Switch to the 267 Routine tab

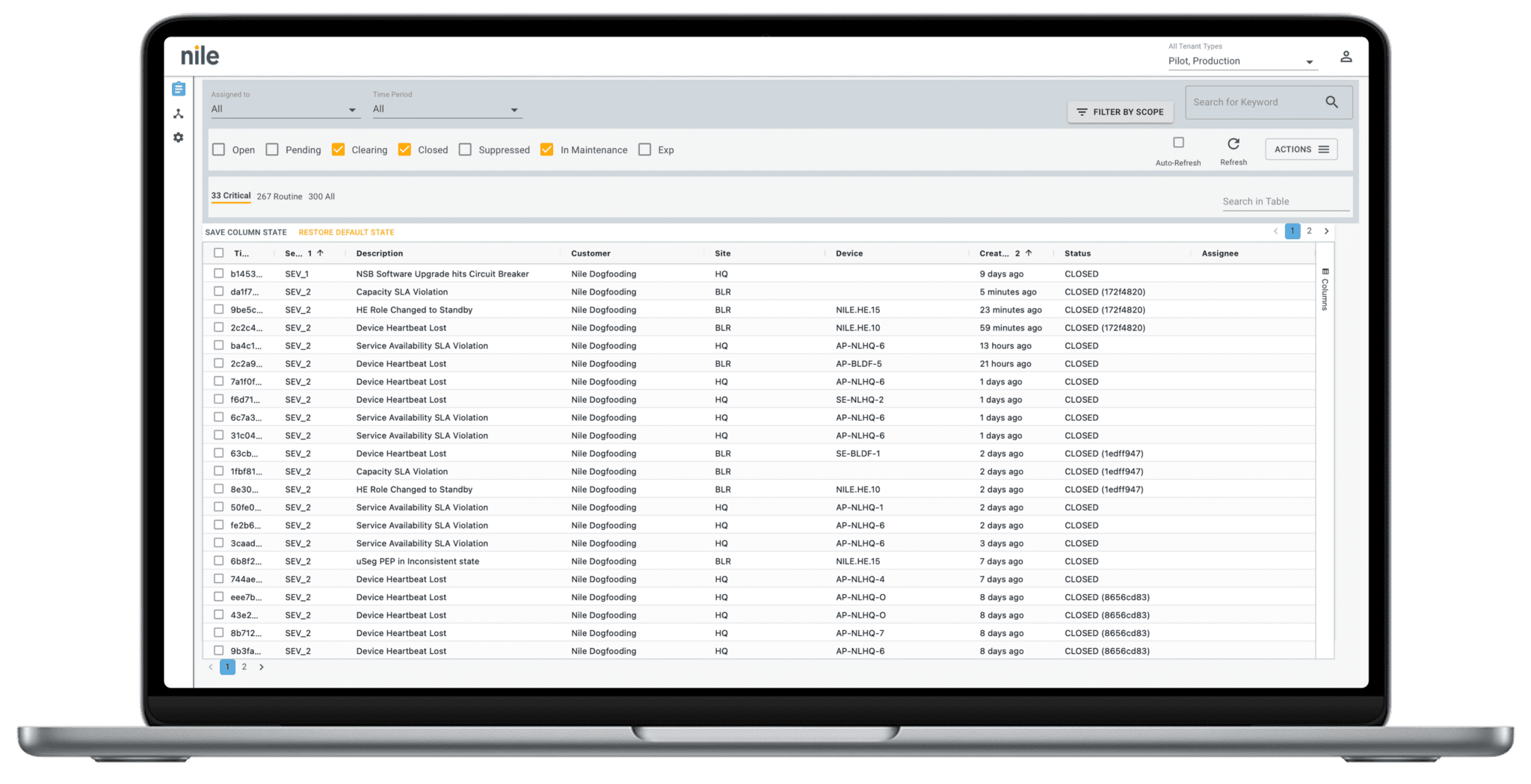point(279,196)
